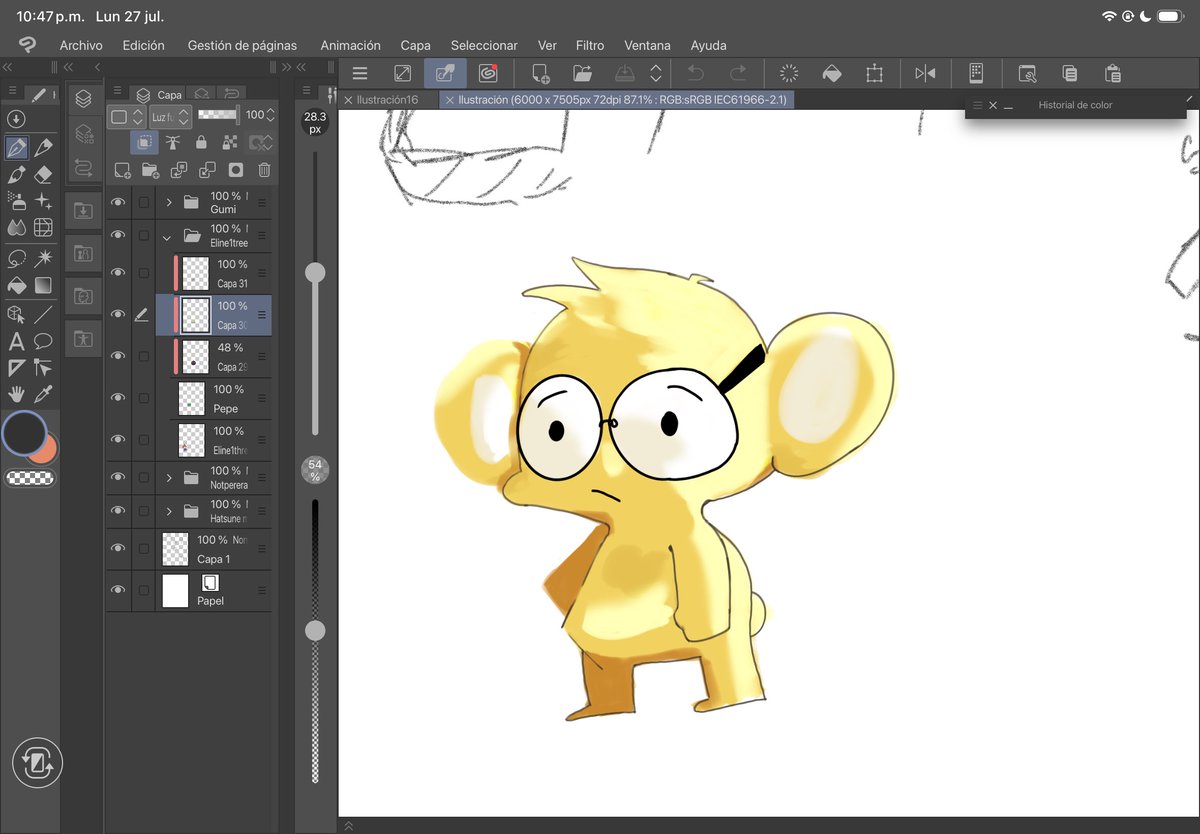Select the Airbrush tool
The image size is (1200, 834).
pos(16,202)
